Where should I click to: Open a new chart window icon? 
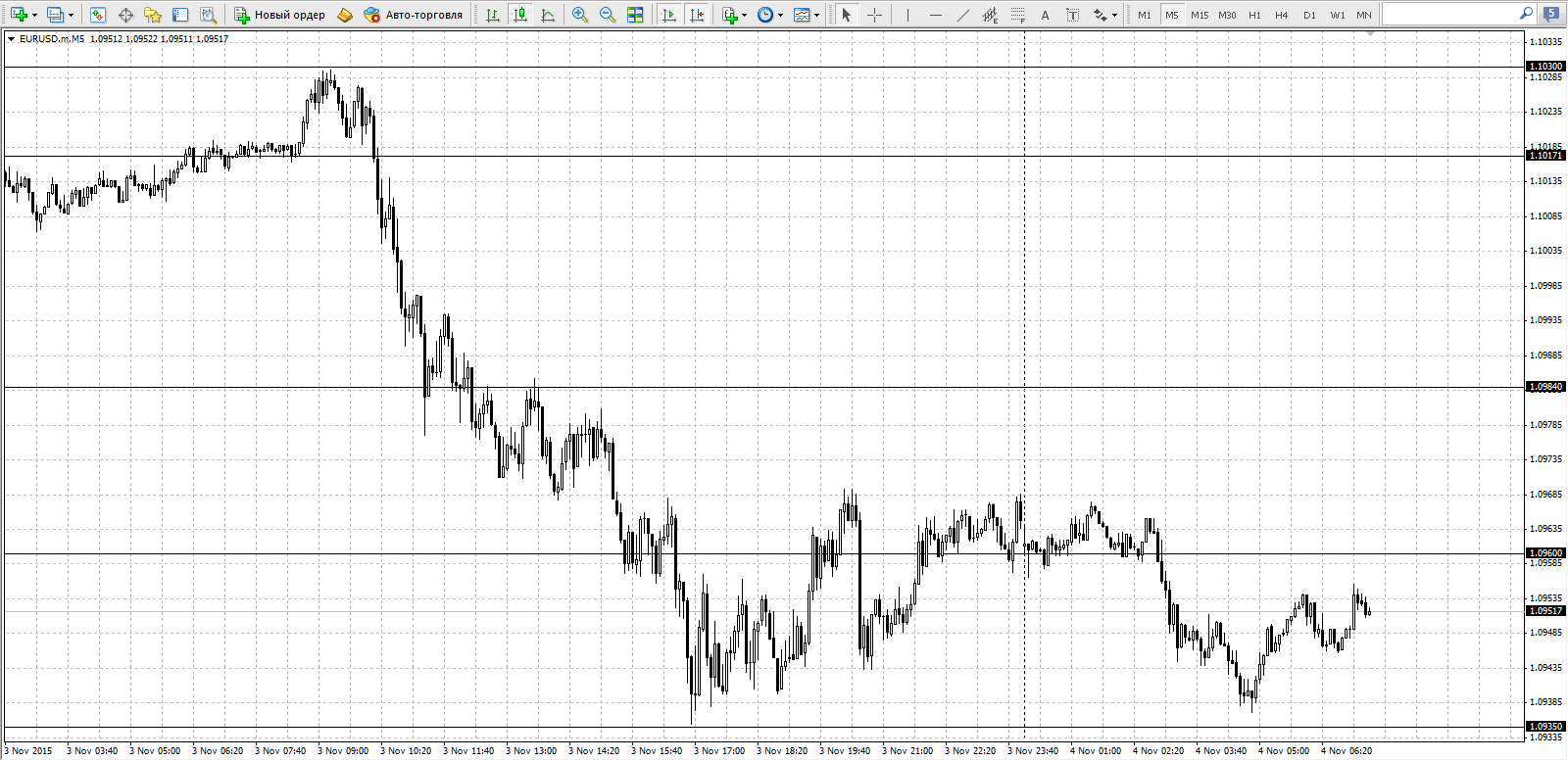[x=19, y=15]
